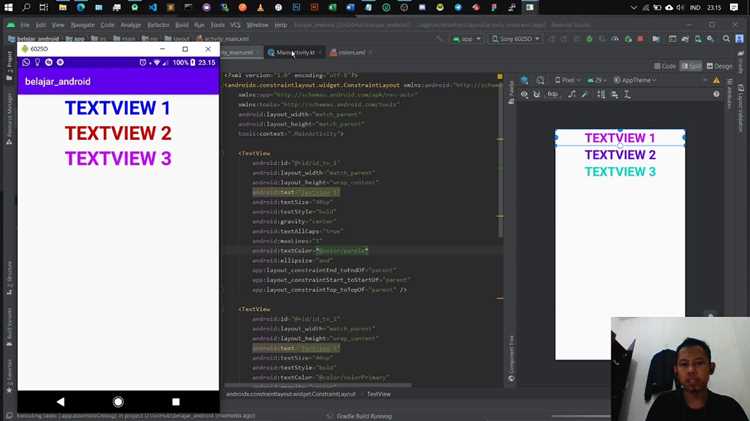
Task: Open the Sony device selector dropdown
Action: (516, 39)
